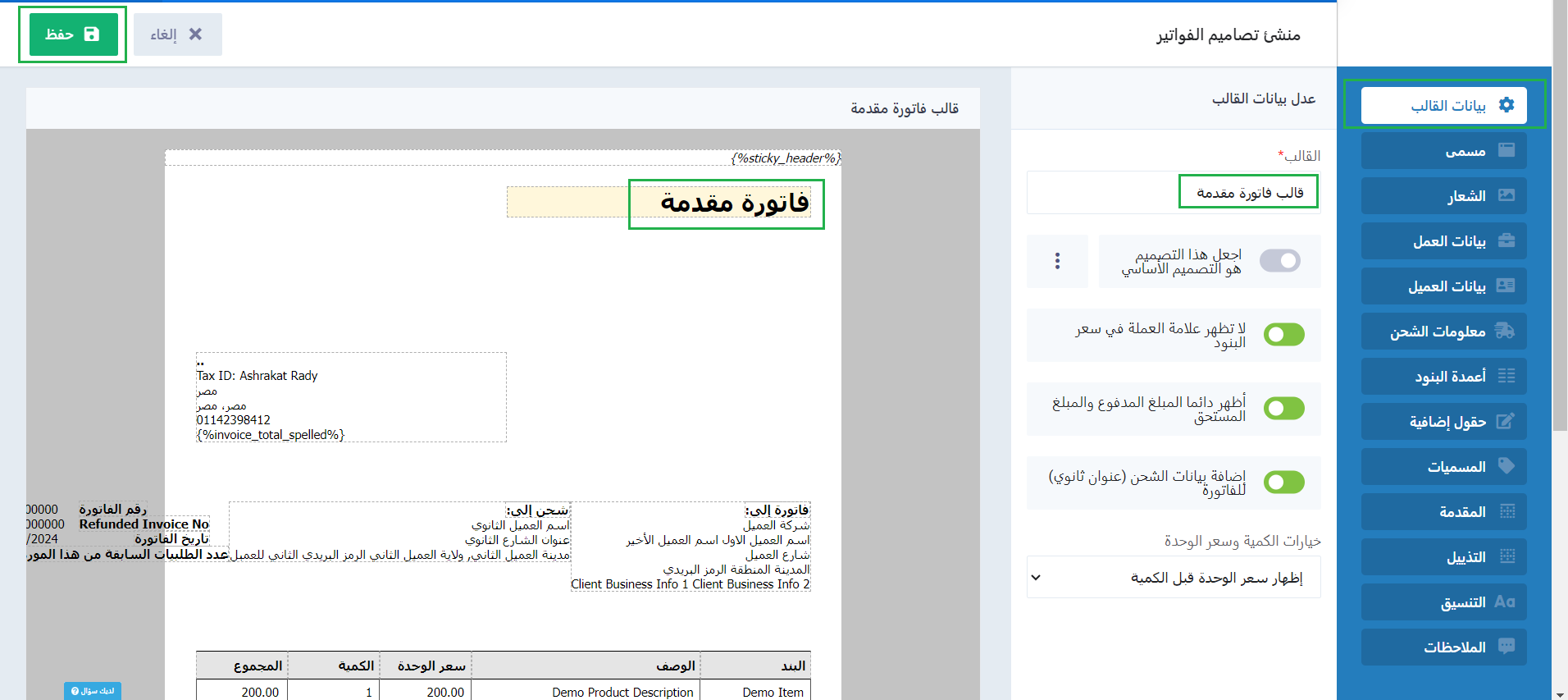
Task: Click the ID card icon for بيانات العميل
Action: tap(1506, 286)
